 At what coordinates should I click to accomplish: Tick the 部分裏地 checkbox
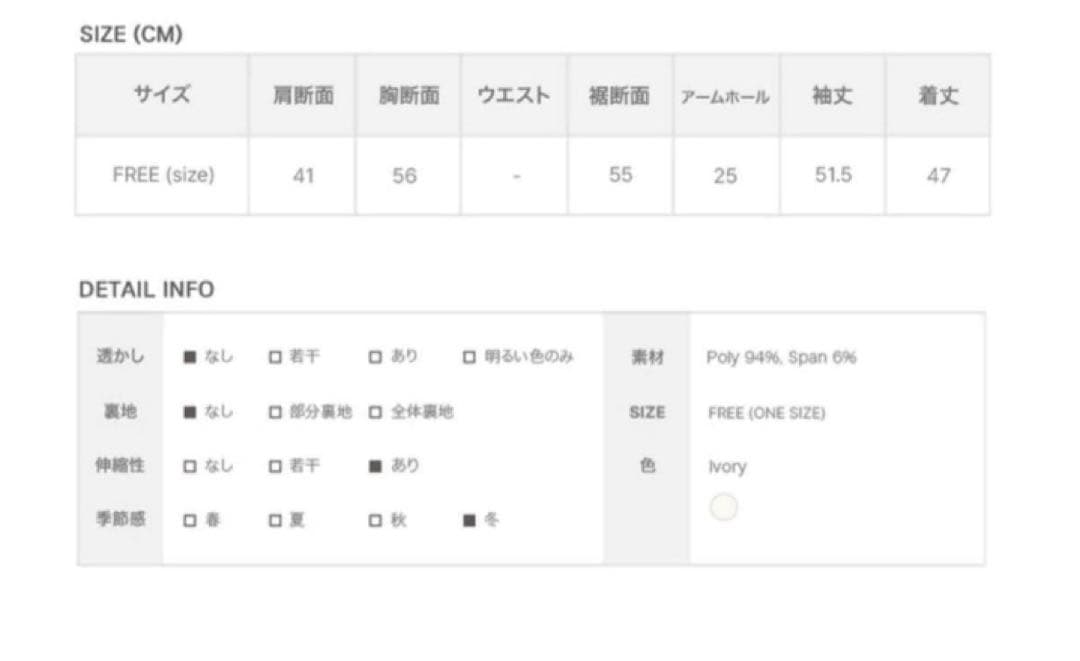pyautogui.click(x=275, y=412)
